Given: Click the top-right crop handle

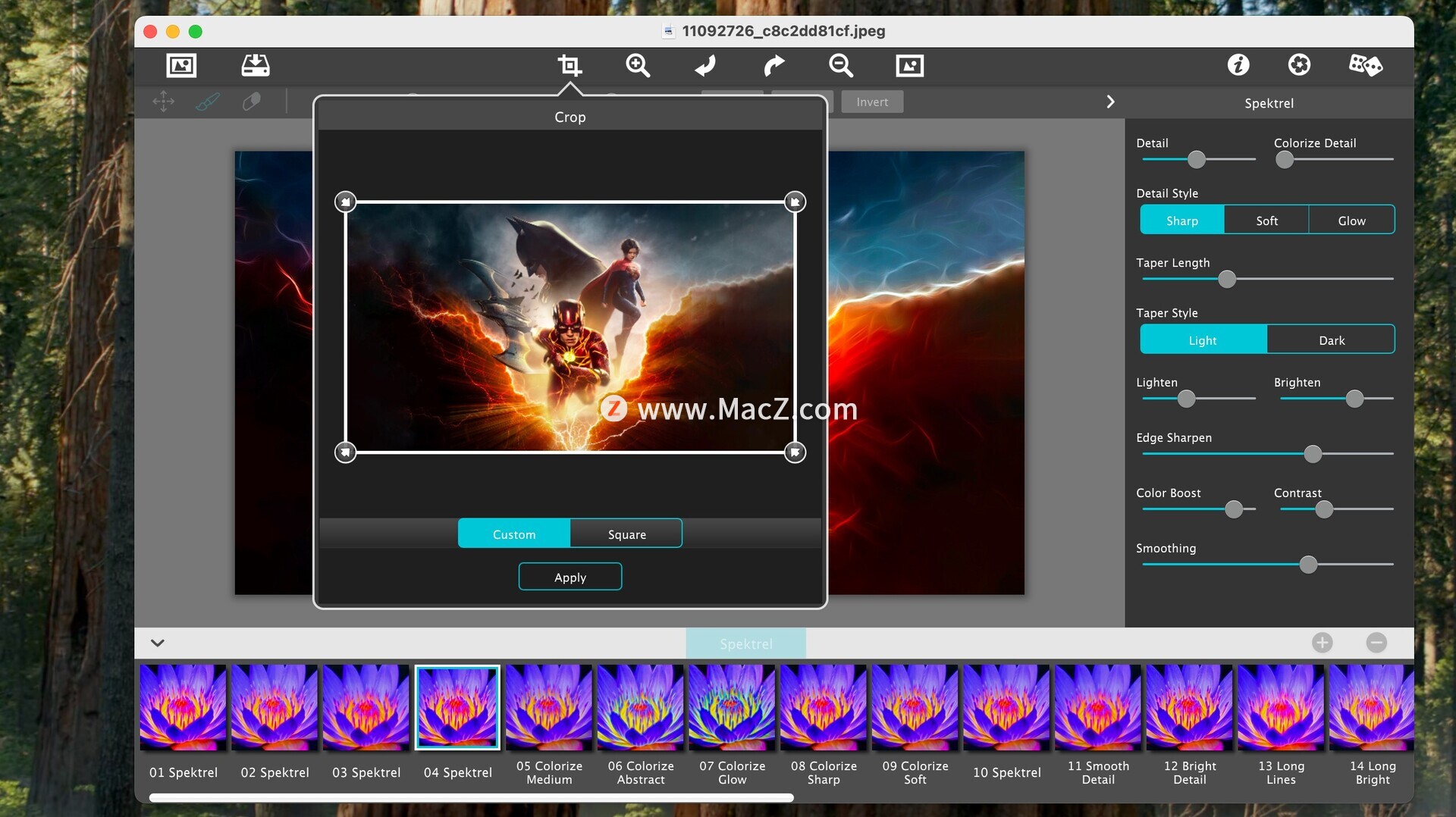Looking at the screenshot, I should coord(795,202).
